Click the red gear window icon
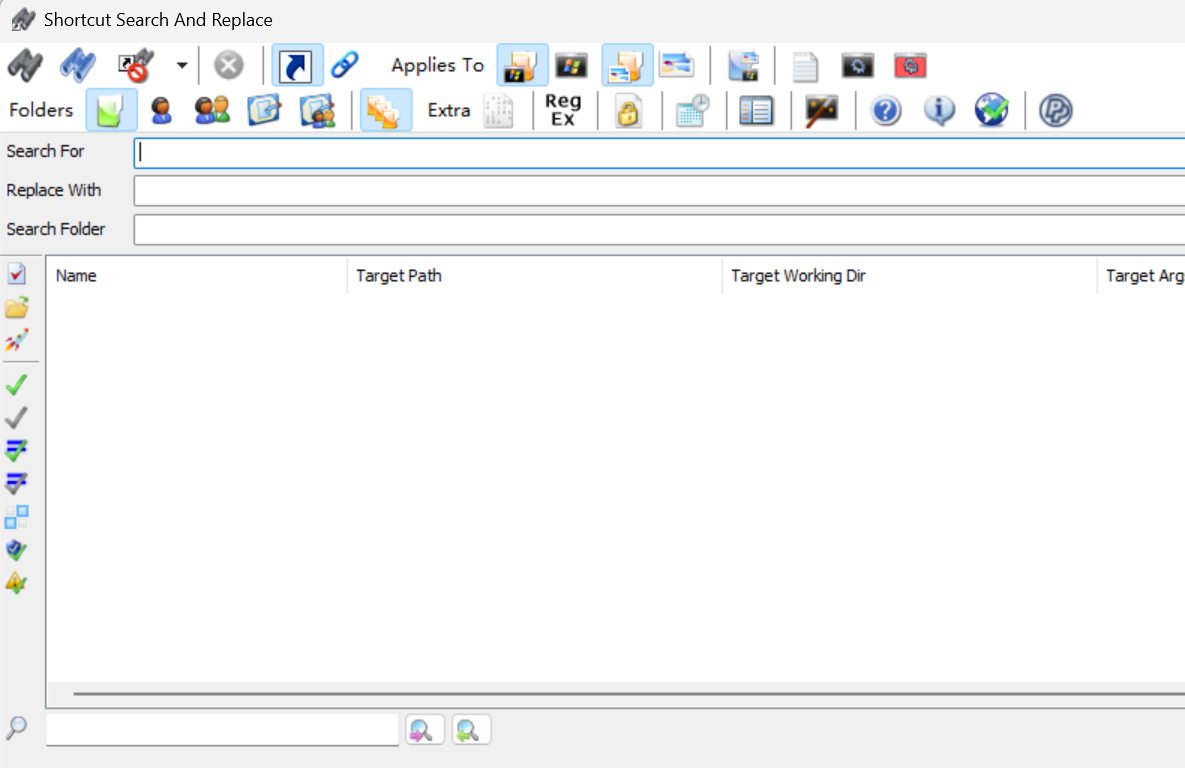Viewport: 1185px width, 768px height. 910,66
